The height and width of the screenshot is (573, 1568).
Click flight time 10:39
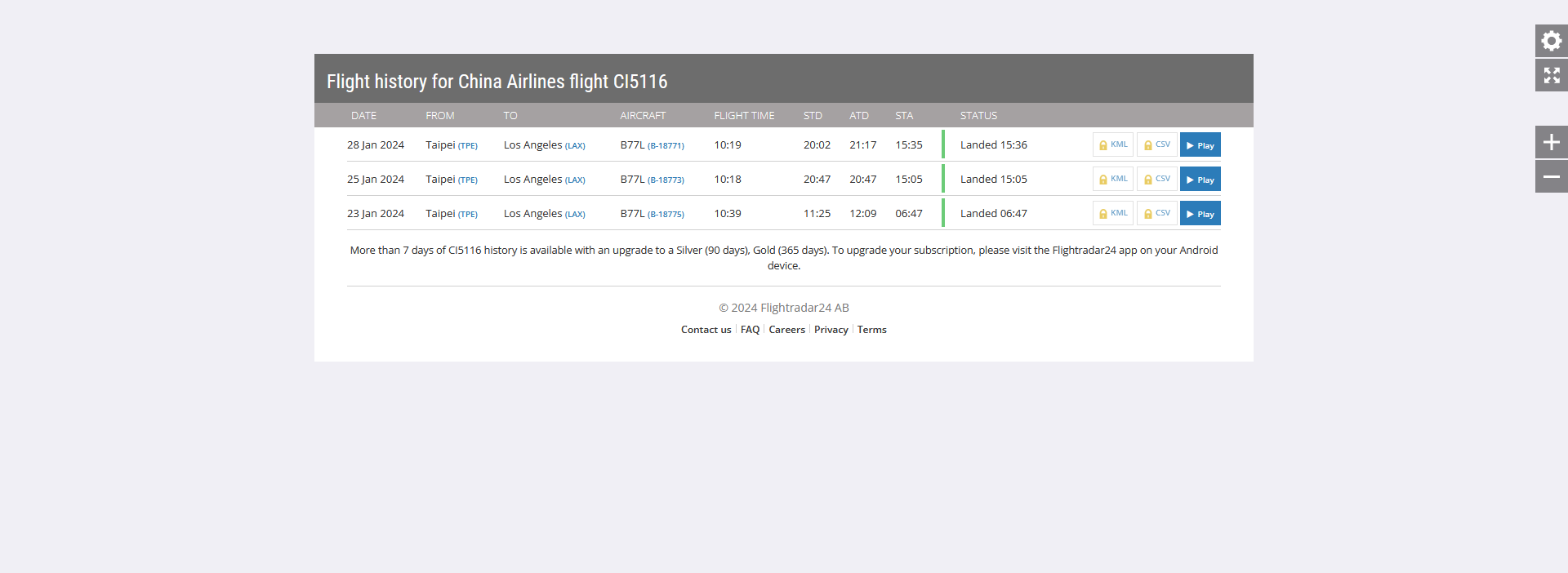pyautogui.click(x=728, y=214)
